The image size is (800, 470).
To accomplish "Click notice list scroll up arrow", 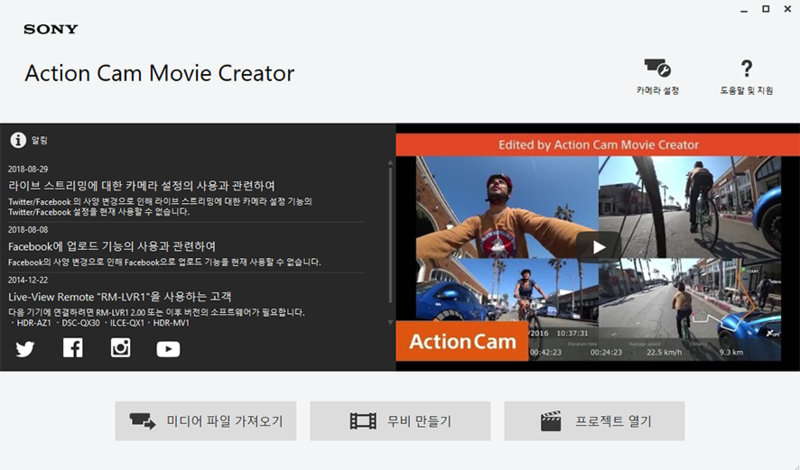I will coord(390,163).
